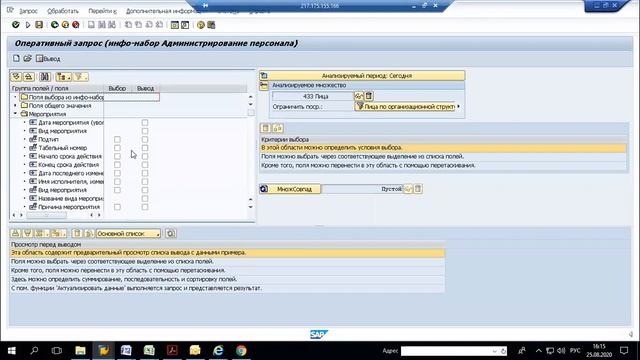This screenshot has width=640, height=360.
Task: Click the 433 Лица field
Action: (x=313, y=96)
